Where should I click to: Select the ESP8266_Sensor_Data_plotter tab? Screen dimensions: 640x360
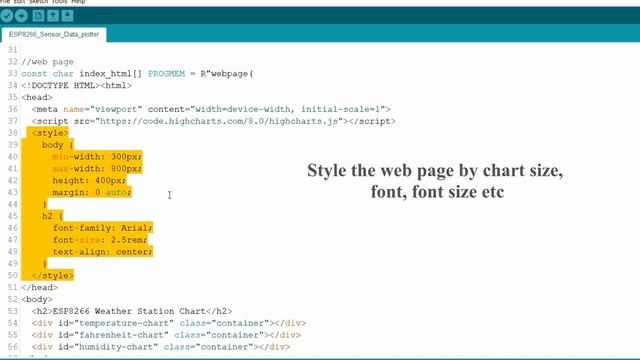point(54,35)
